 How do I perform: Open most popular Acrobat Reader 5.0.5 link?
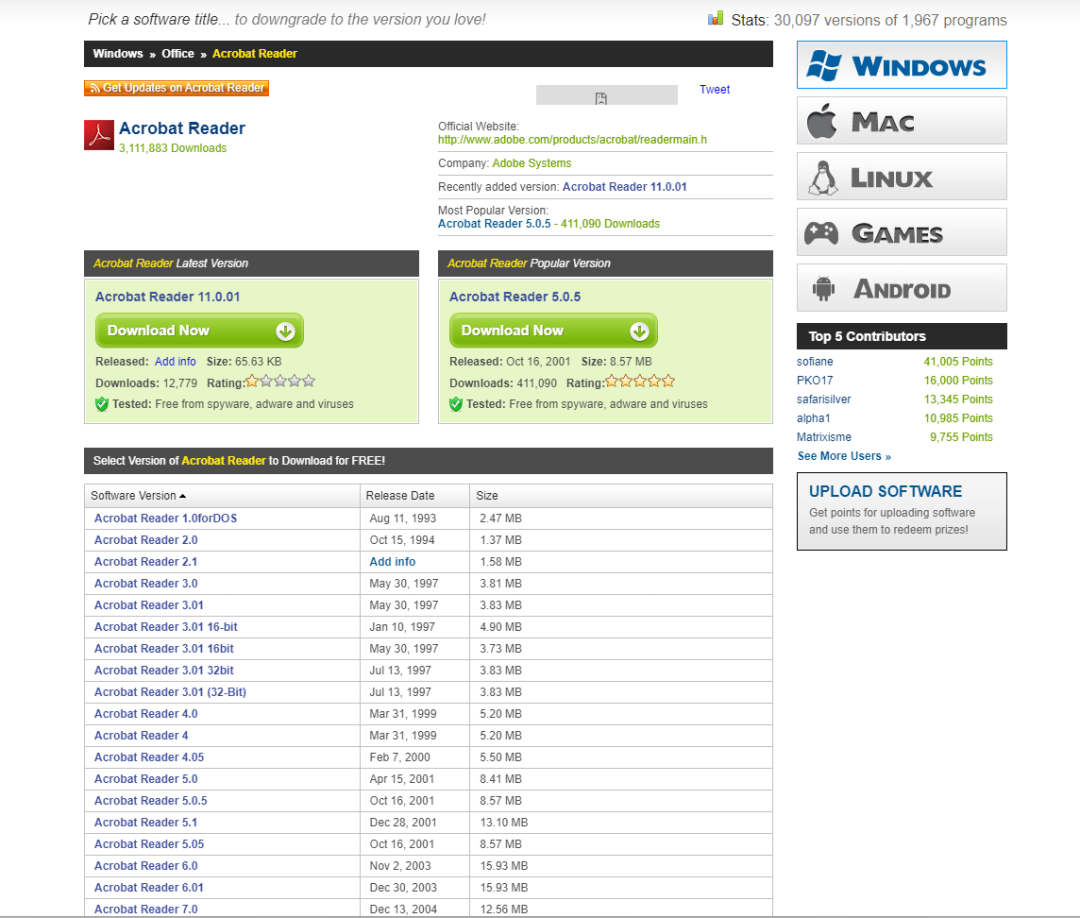[495, 224]
